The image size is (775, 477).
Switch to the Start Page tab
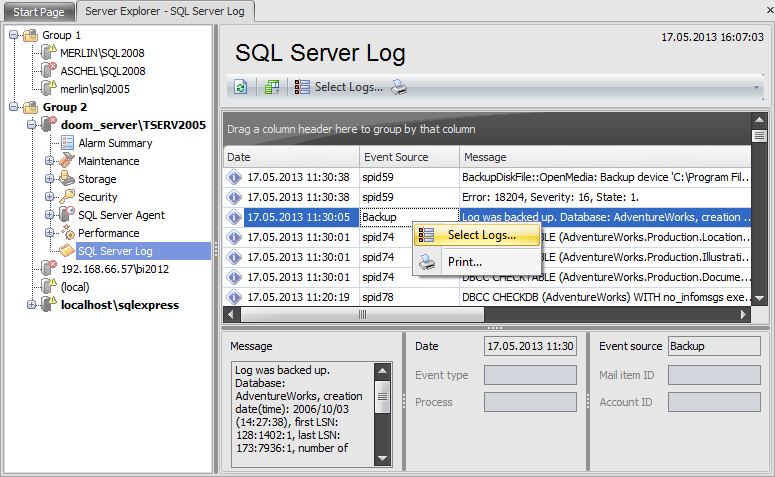(37, 11)
